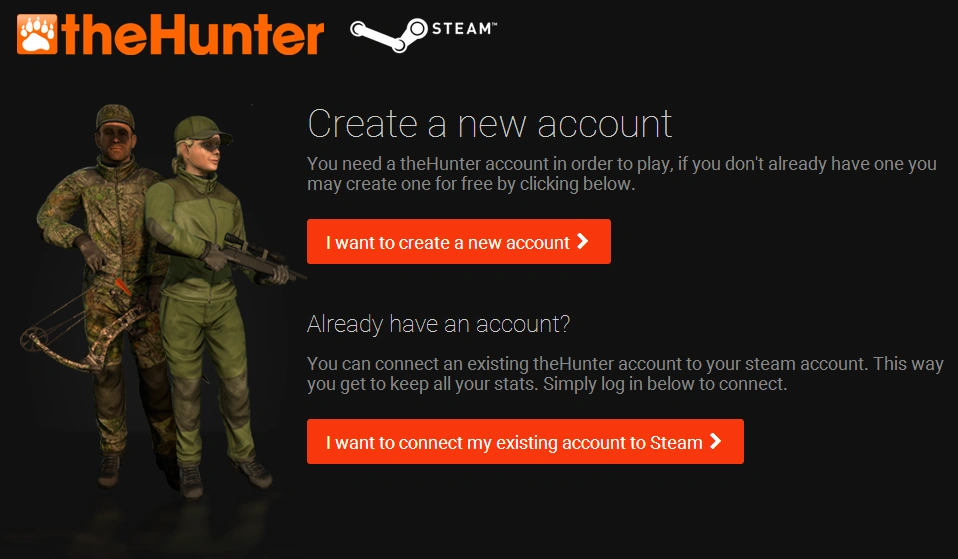Screen dimensions: 958x559
Task: Click the "Already have an account?" heading
Action: pos(438,324)
